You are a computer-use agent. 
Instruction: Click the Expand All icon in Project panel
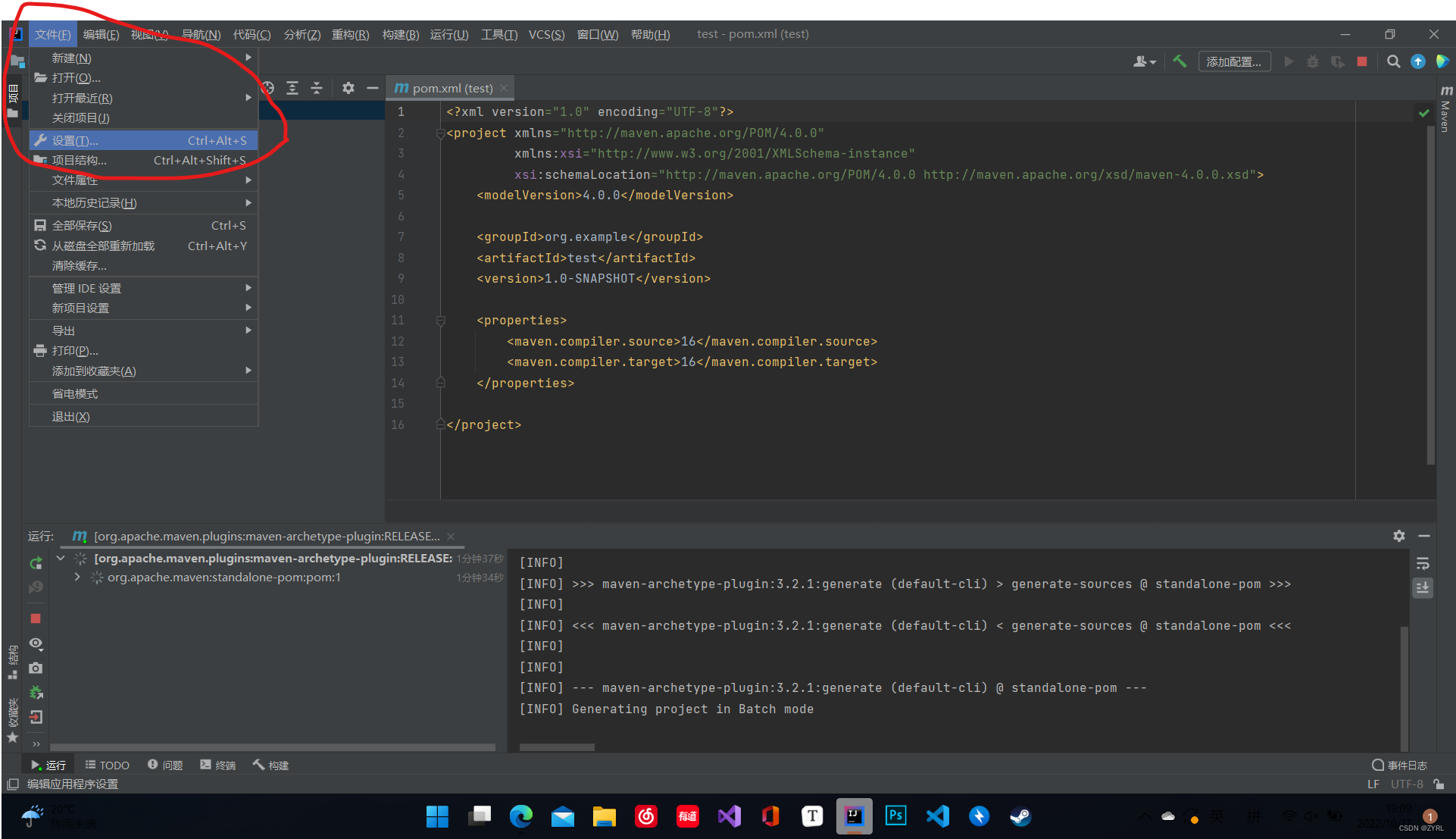(292, 88)
